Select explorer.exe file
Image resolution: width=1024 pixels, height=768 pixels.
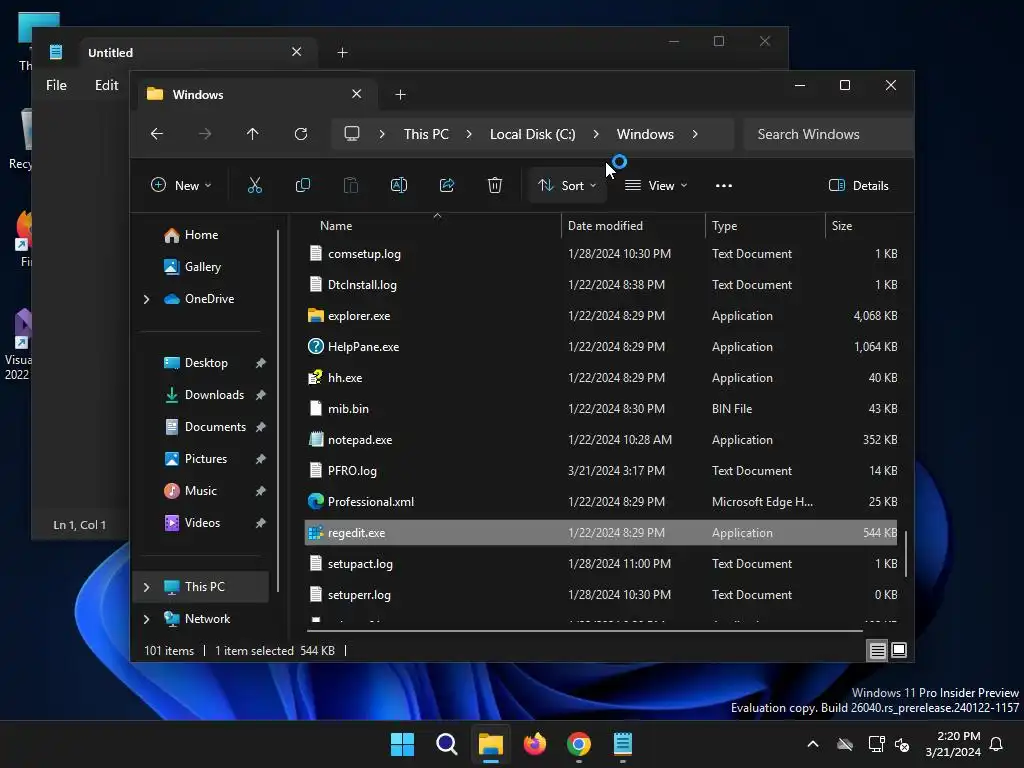pyautogui.click(x=601, y=316)
